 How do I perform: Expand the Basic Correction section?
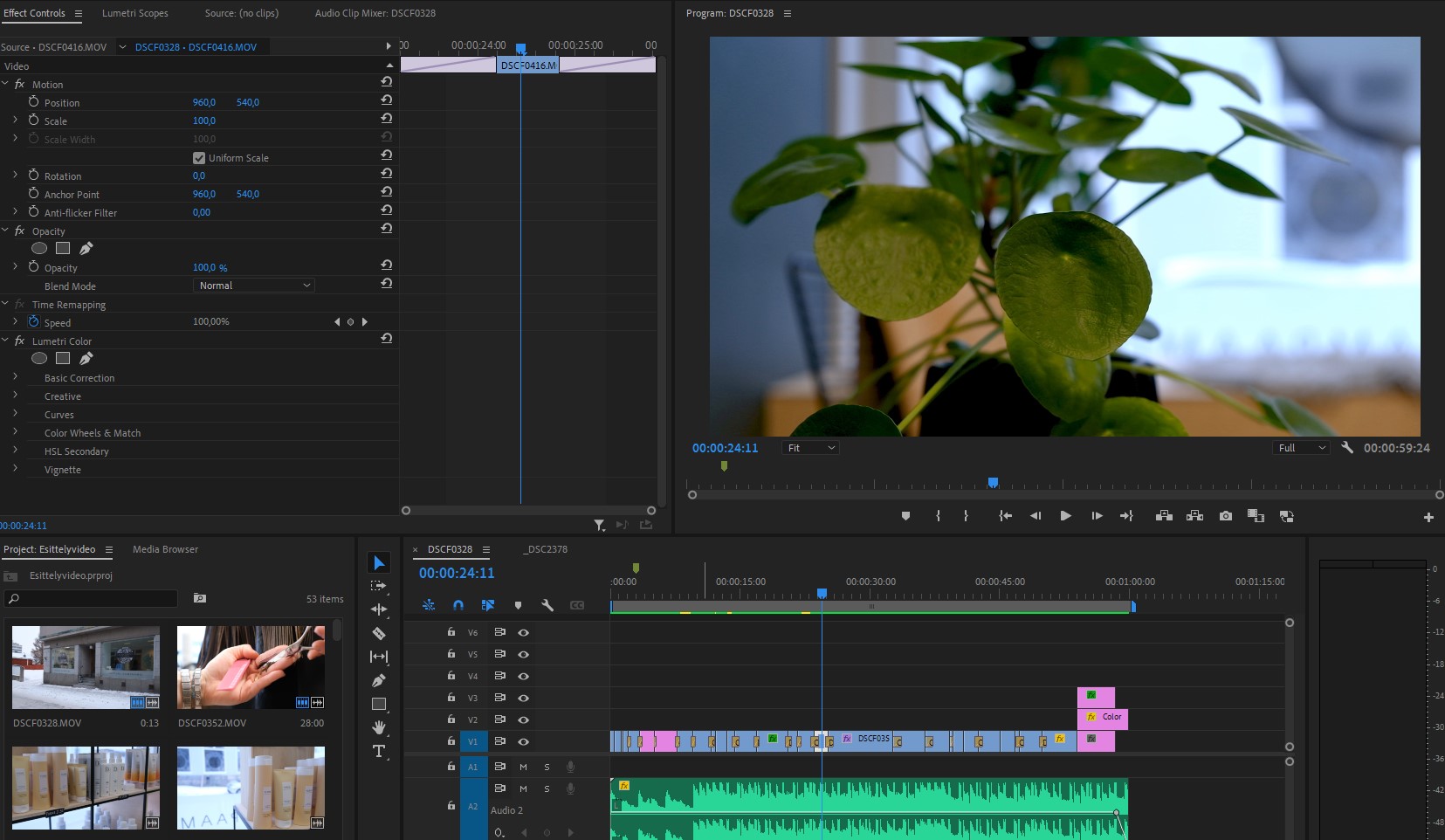click(15, 377)
